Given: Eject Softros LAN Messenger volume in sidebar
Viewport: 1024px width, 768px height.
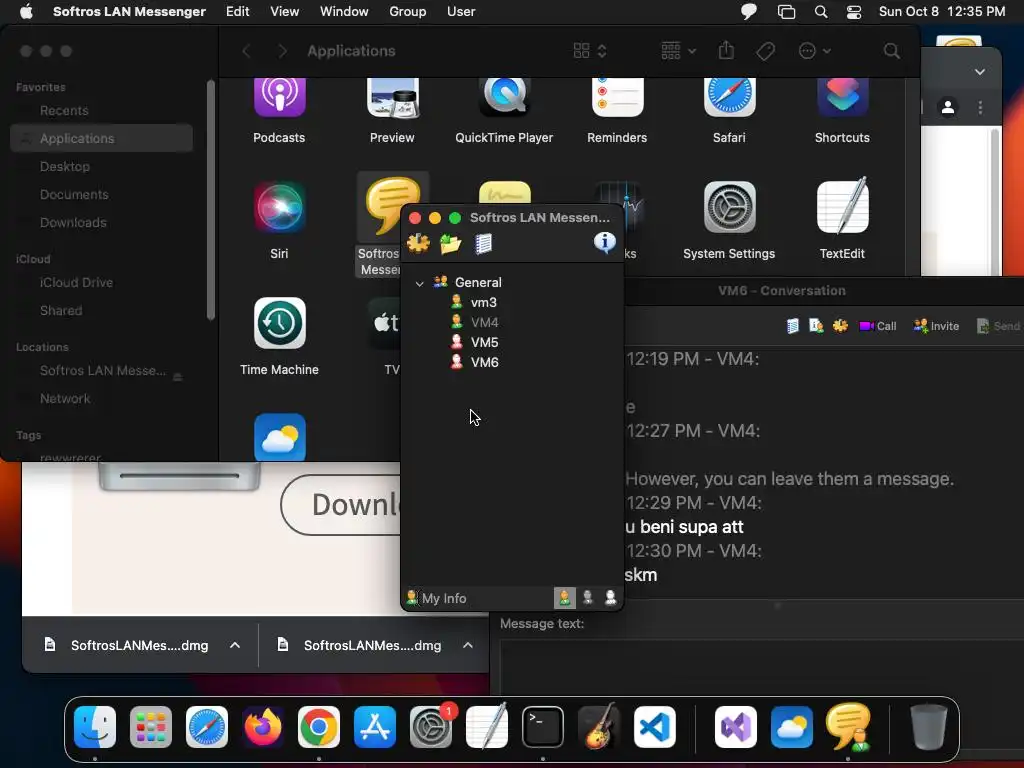Looking at the screenshot, I should [x=178, y=376].
